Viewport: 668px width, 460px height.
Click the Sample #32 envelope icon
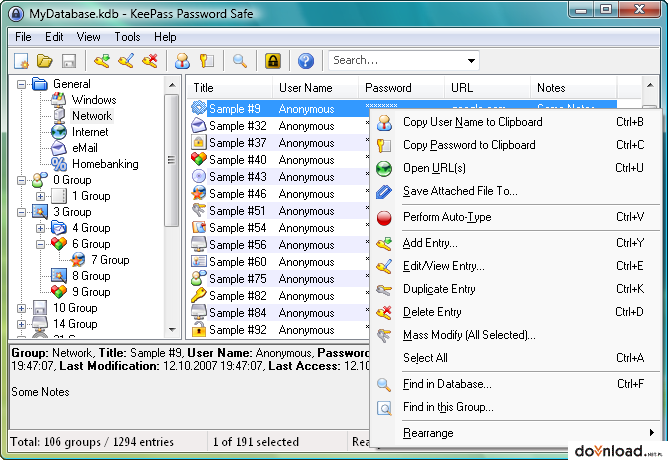(x=199, y=125)
